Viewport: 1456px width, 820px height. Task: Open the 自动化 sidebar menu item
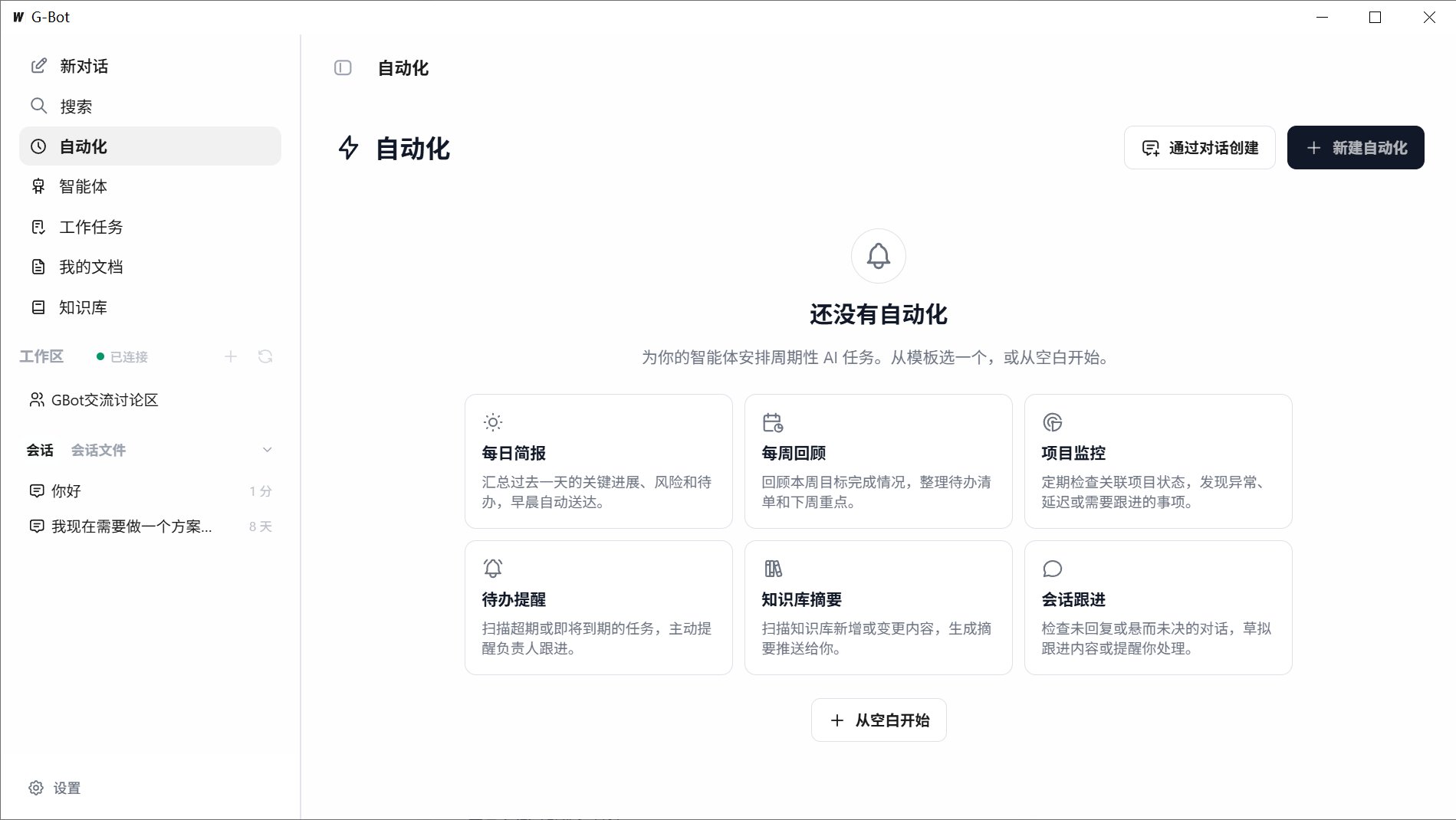tap(150, 146)
